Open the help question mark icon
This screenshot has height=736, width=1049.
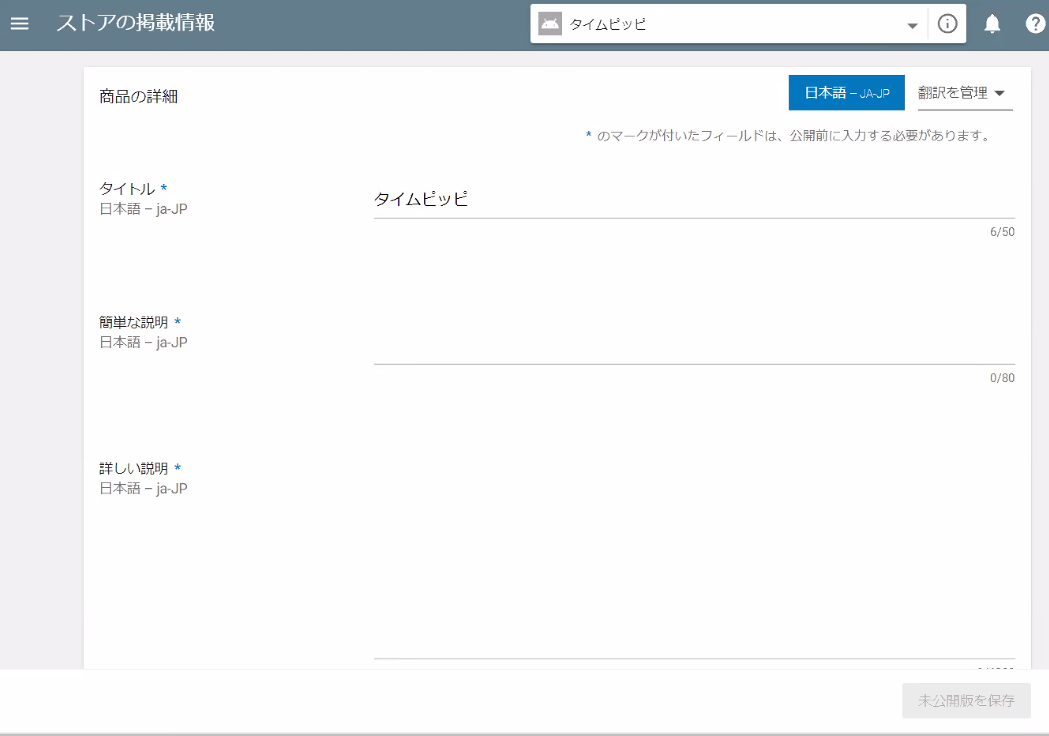[x=1035, y=24]
